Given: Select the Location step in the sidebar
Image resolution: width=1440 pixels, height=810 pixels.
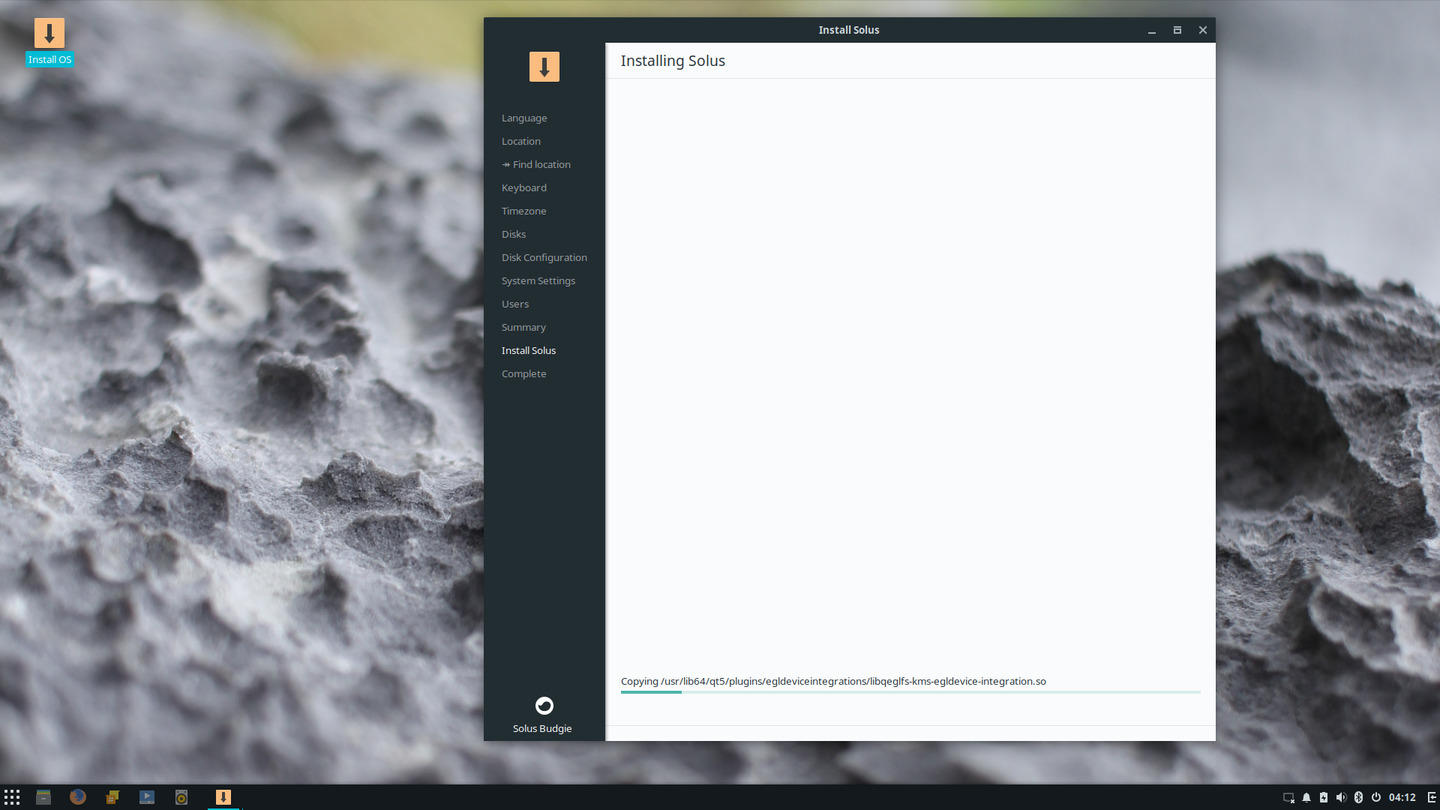Looking at the screenshot, I should coord(521,141).
